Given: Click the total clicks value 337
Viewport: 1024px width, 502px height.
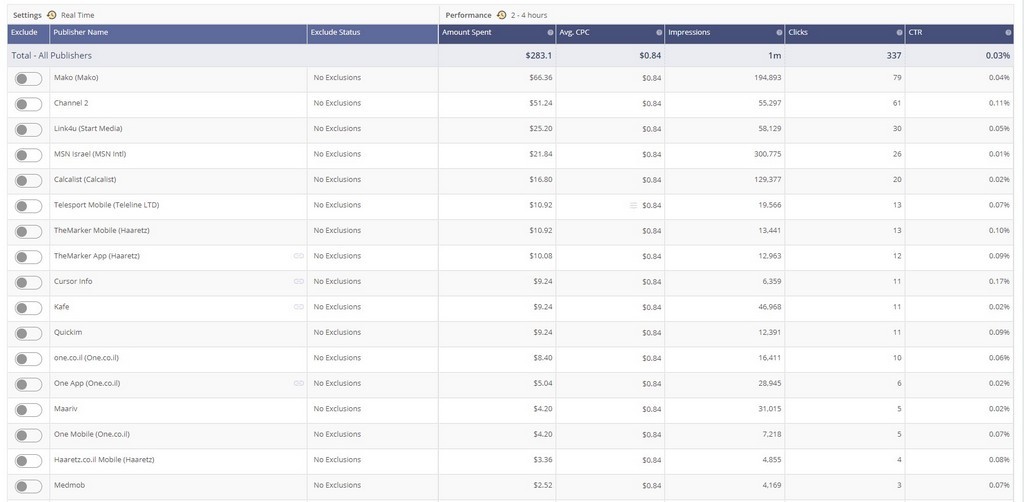Looking at the screenshot, I should 894,55.
